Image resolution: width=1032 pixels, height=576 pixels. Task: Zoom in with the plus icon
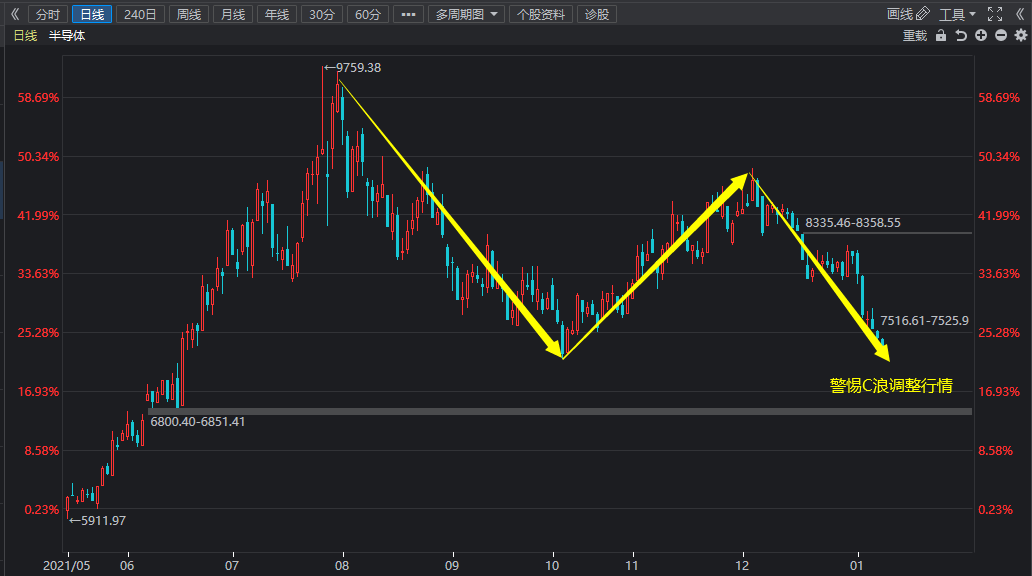(981, 36)
